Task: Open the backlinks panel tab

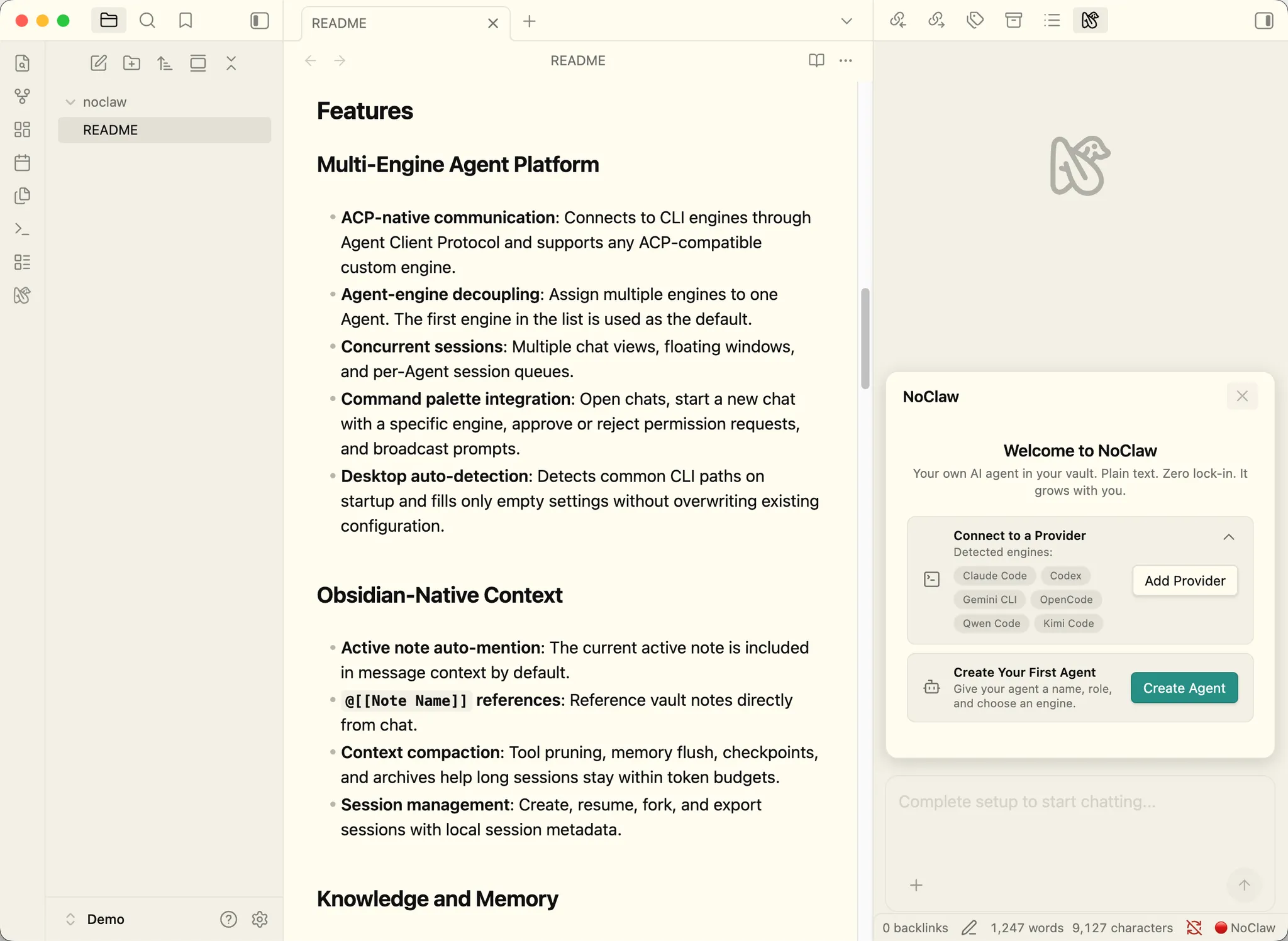Action: (x=898, y=21)
